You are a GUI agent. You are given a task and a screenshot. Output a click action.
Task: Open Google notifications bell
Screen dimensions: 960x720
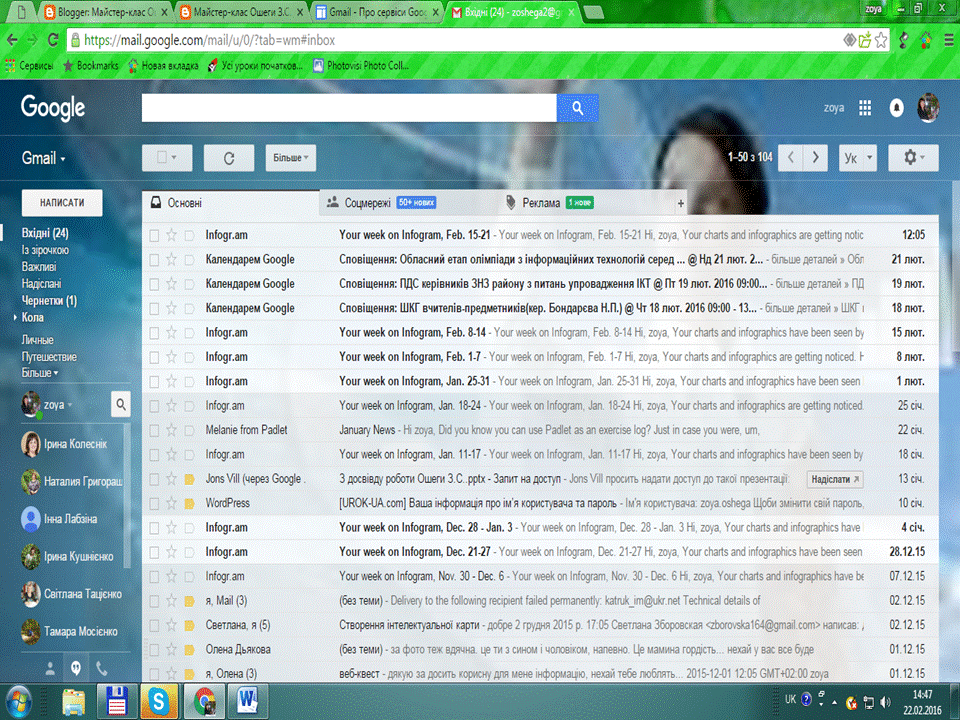pyautogui.click(x=896, y=108)
